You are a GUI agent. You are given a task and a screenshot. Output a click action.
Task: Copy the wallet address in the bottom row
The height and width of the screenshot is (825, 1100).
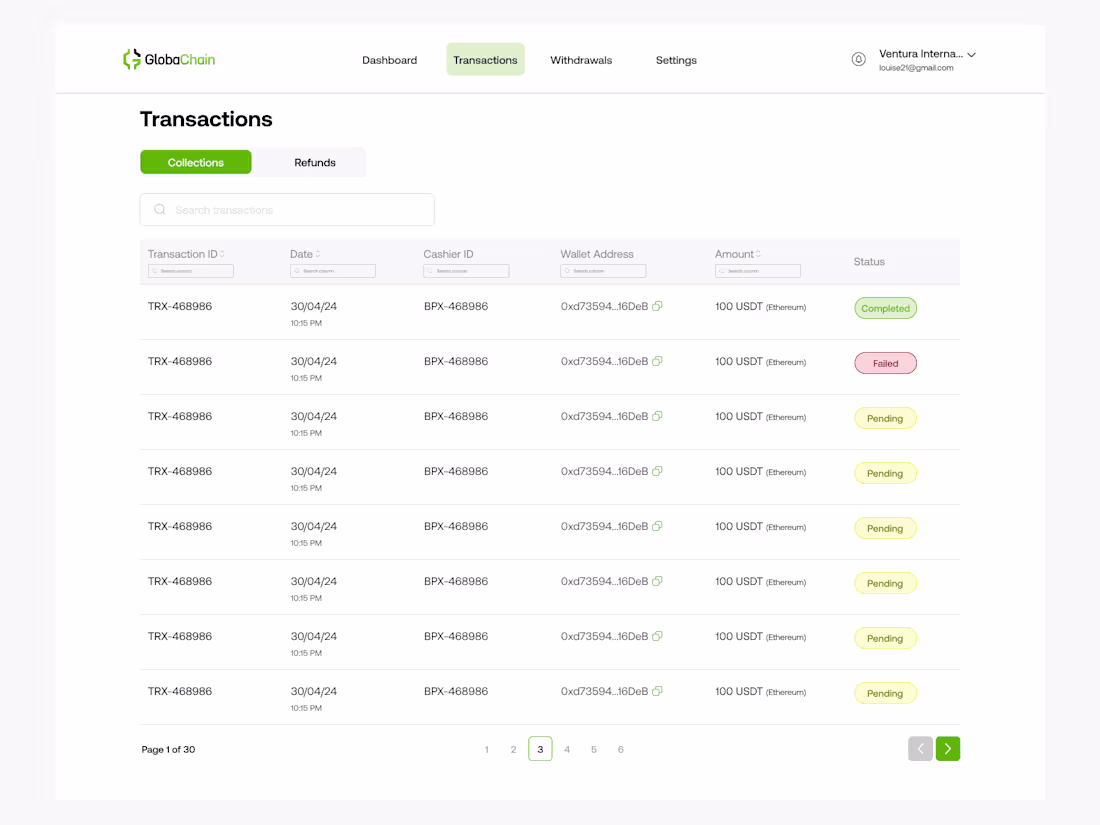coord(657,691)
